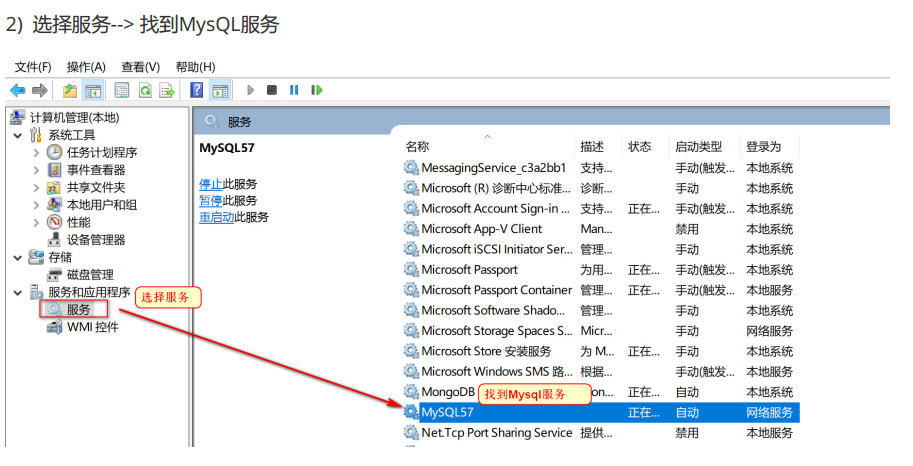The height and width of the screenshot is (466, 913).
Task: Click the Device Manager icon
Action: [54, 239]
